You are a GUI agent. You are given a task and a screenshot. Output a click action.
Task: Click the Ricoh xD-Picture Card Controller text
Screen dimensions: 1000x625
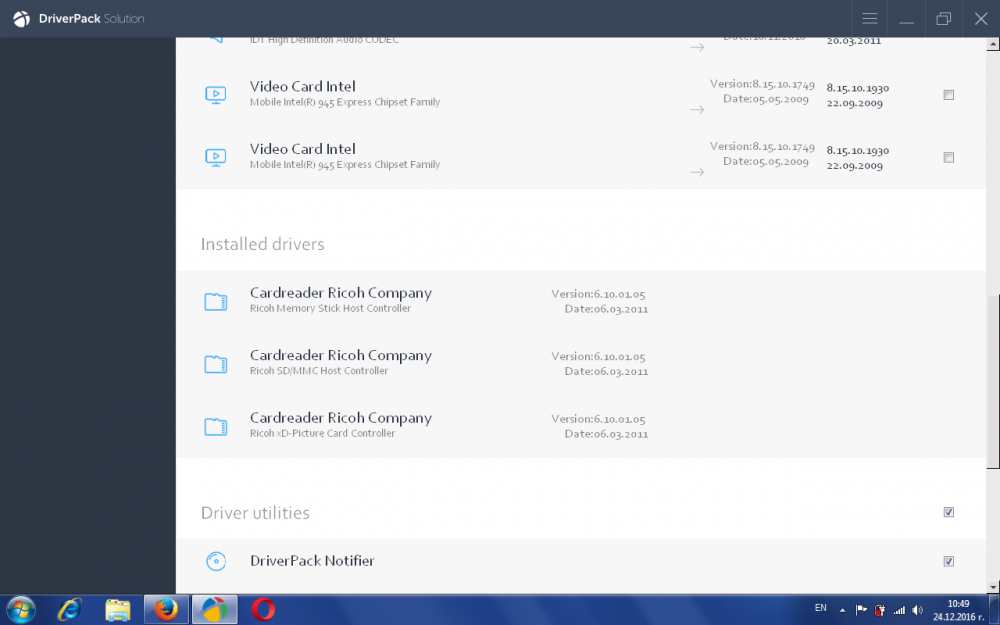pyautogui.click(x=322, y=434)
